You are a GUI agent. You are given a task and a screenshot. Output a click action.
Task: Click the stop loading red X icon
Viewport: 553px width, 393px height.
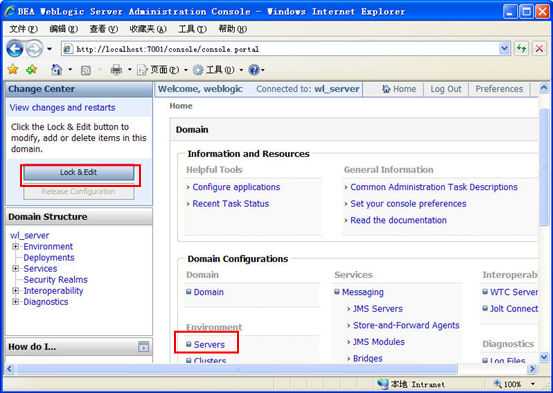point(539,49)
